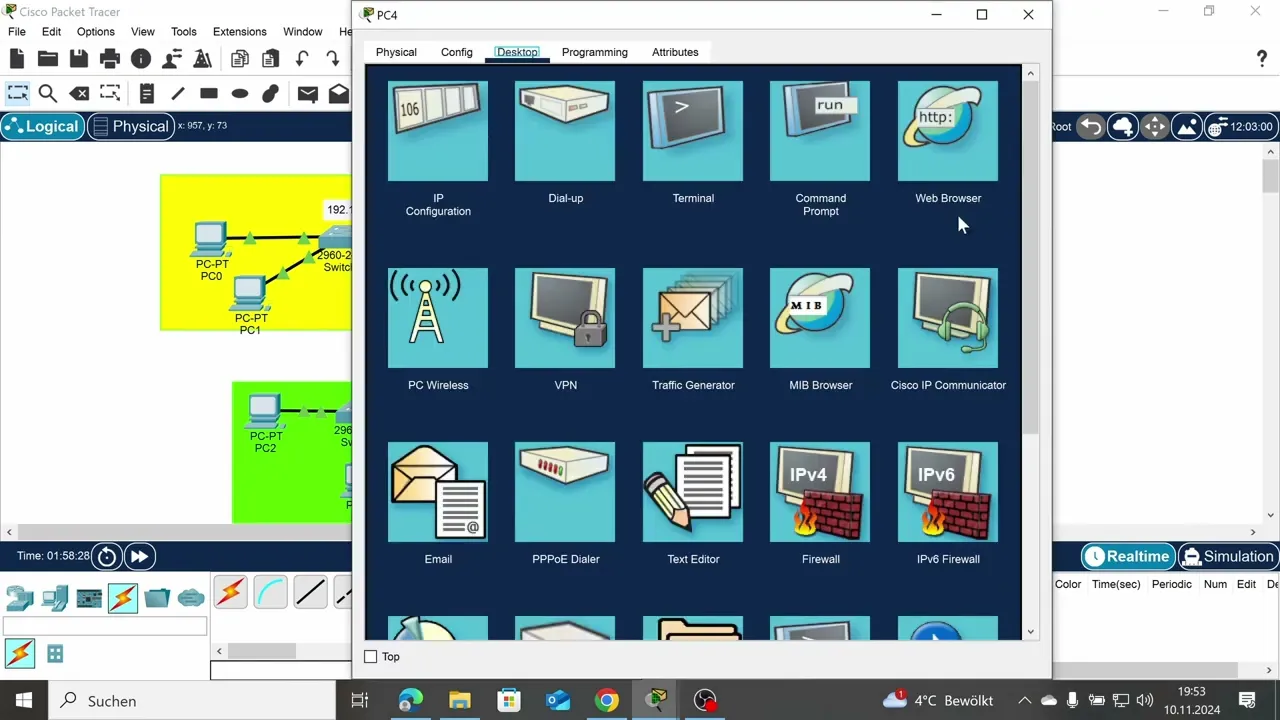Click the Fast Forward Time button
Viewport: 1280px width, 720px height.
click(x=140, y=556)
